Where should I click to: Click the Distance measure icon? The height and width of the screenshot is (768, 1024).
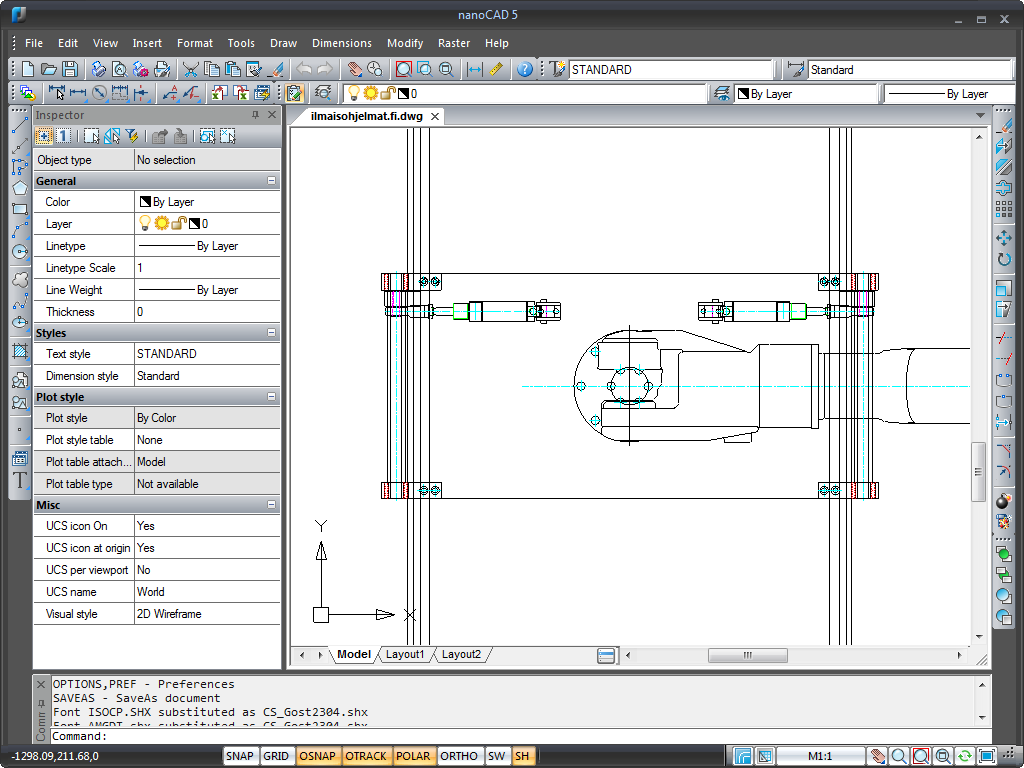(x=475, y=69)
